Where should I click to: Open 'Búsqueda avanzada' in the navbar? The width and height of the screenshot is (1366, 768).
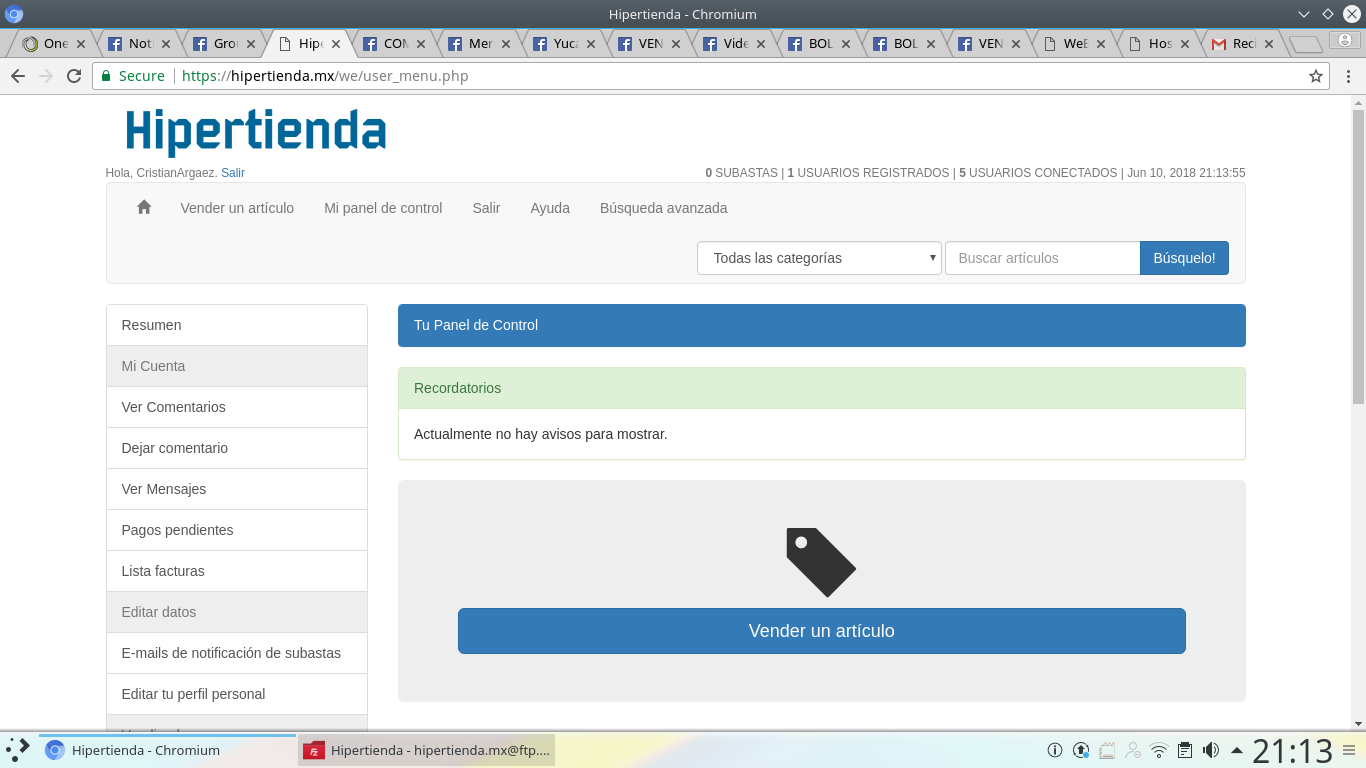(x=664, y=208)
